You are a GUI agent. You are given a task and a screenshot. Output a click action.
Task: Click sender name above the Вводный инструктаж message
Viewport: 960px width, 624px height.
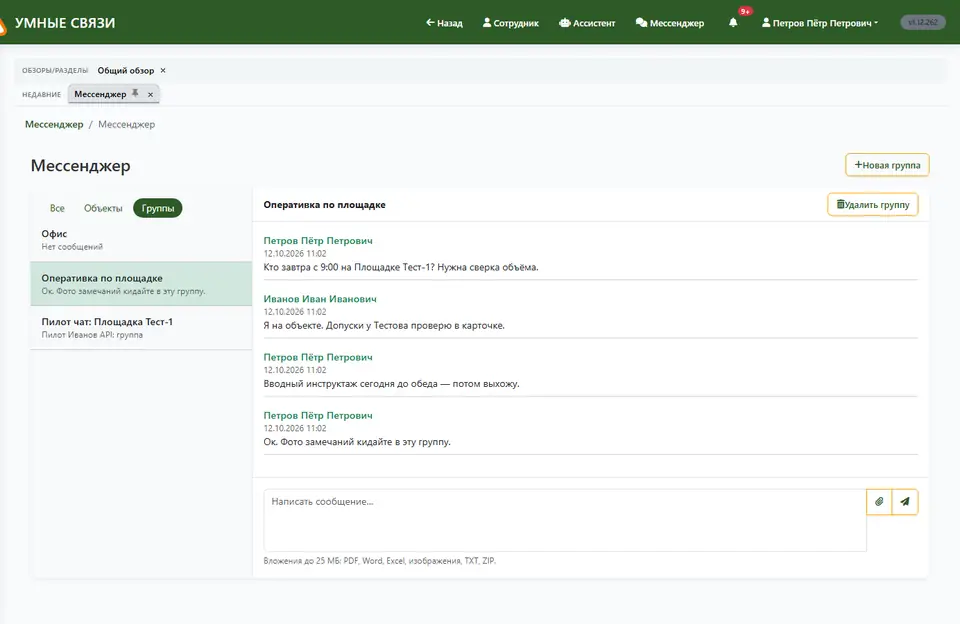point(318,357)
